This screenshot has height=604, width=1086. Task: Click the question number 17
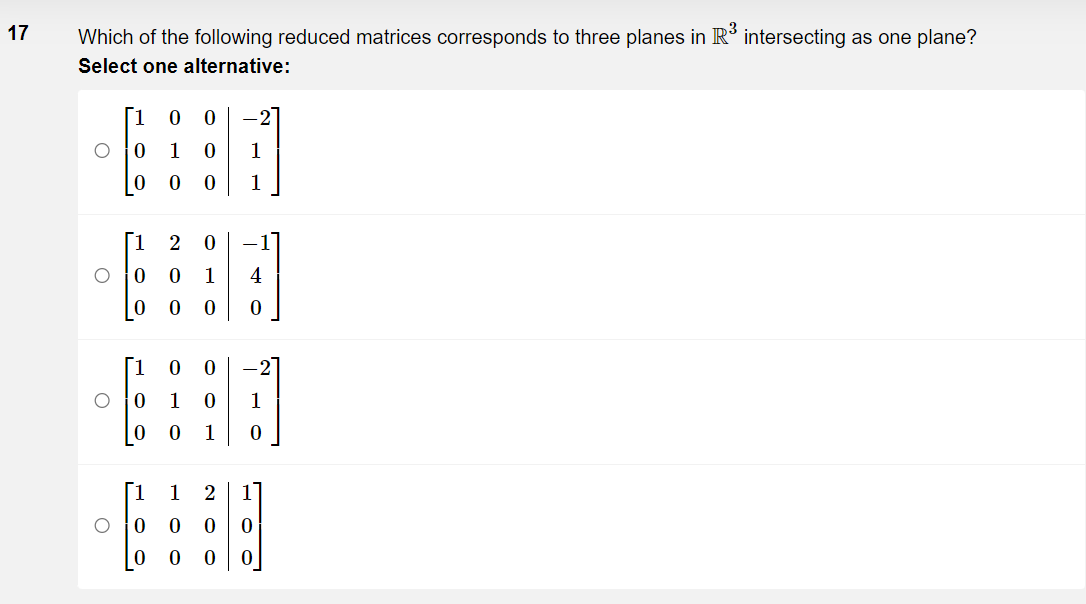18,33
